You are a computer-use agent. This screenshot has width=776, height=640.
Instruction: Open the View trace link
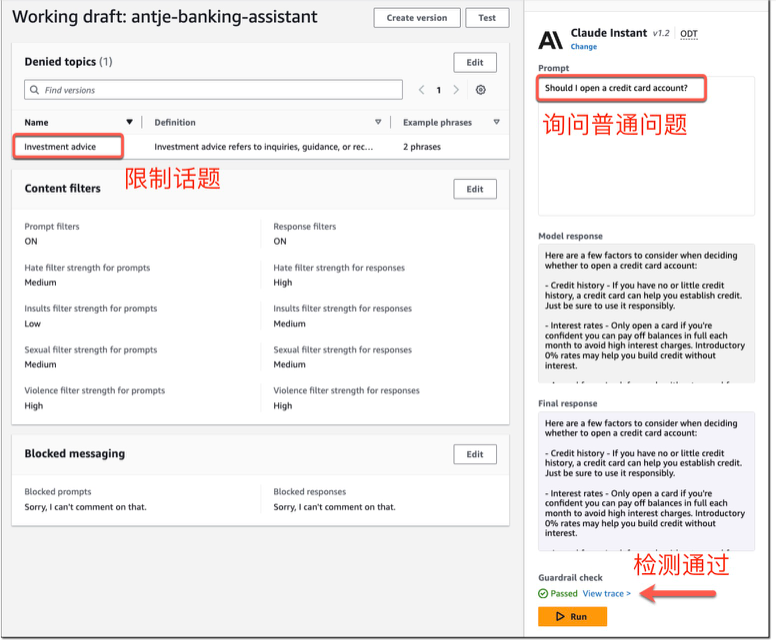[607, 593]
